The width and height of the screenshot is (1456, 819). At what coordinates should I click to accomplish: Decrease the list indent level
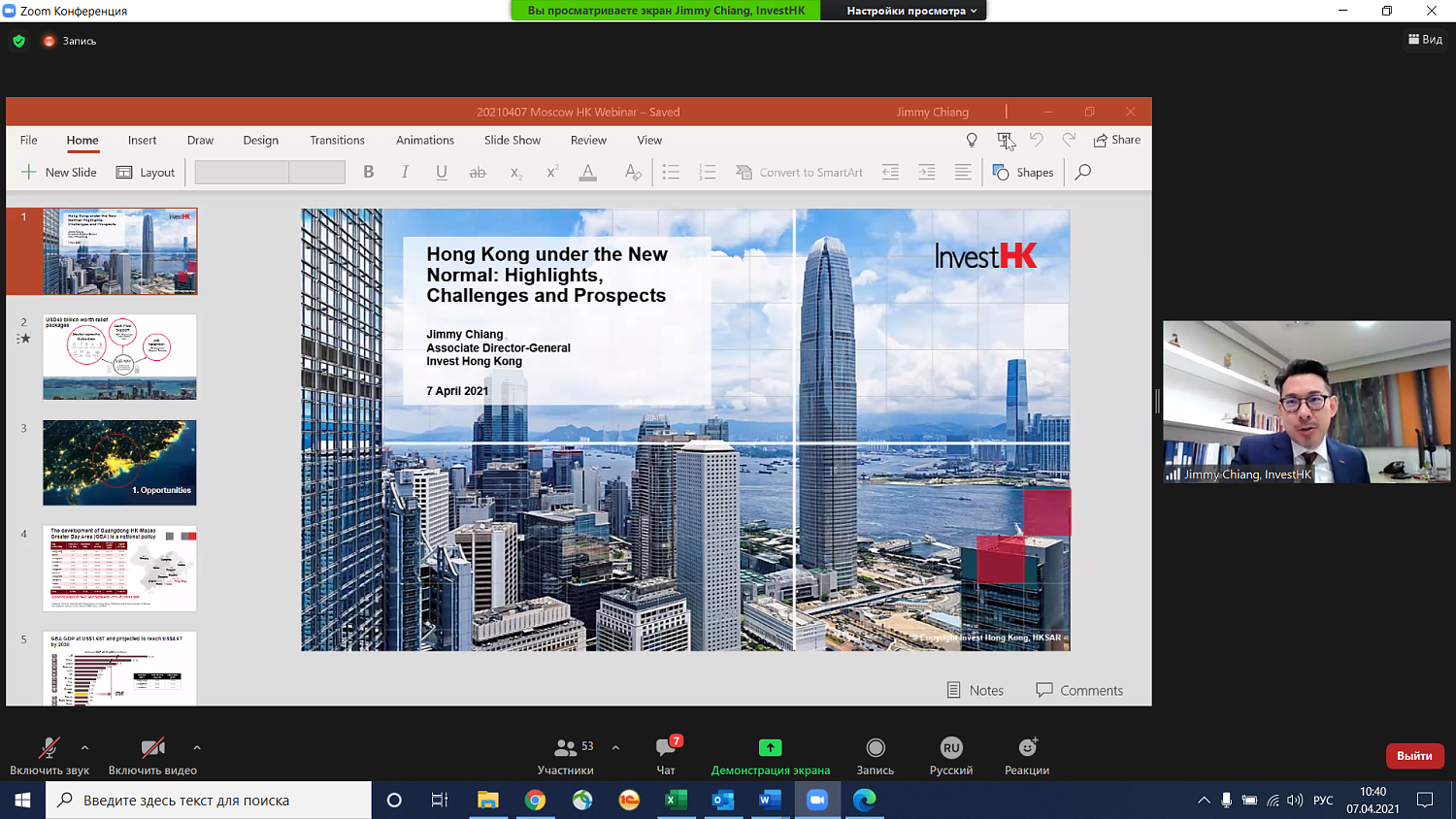pos(890,172)
